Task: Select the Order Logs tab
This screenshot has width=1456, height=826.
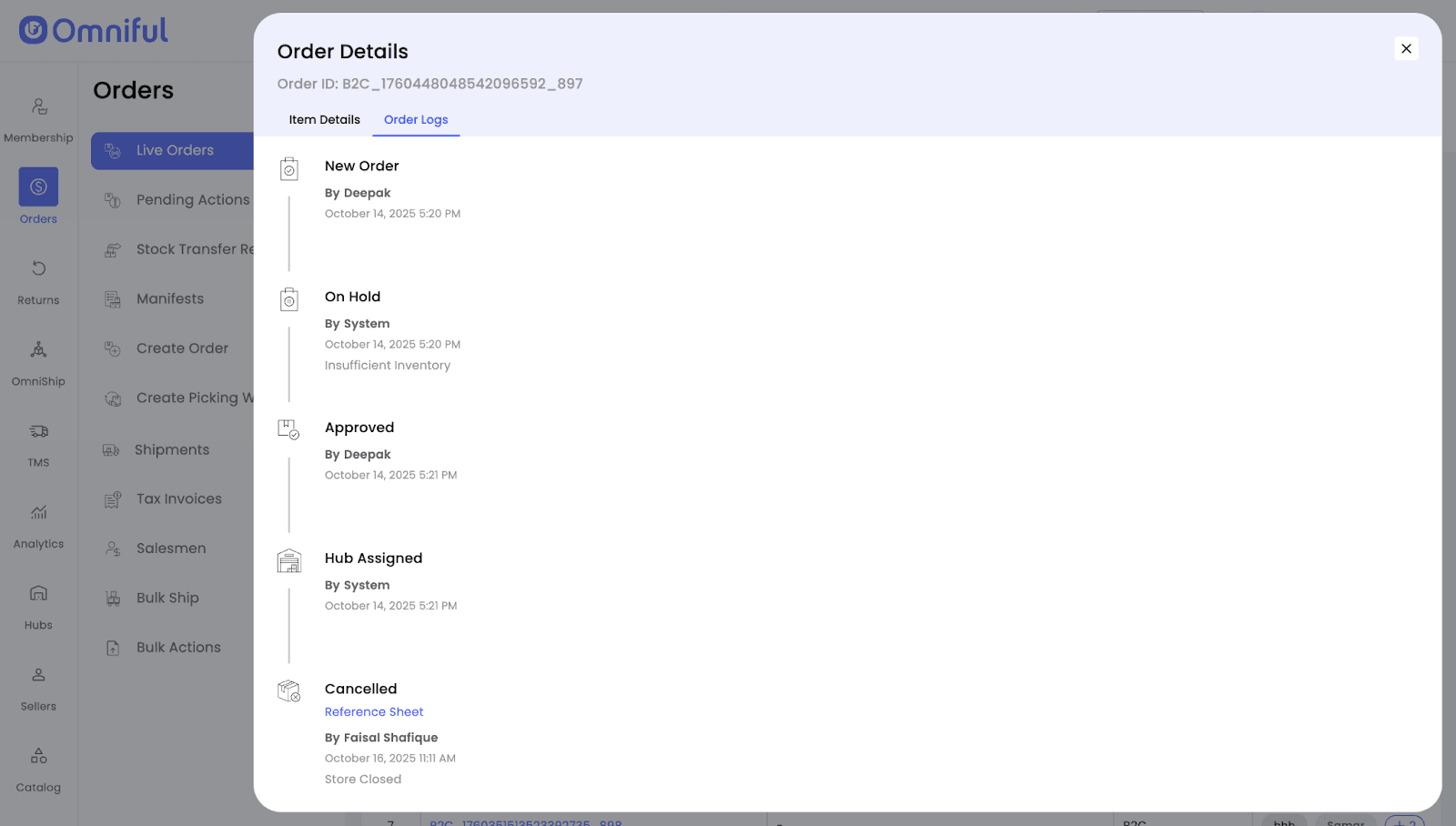Action: click(416, 120)
